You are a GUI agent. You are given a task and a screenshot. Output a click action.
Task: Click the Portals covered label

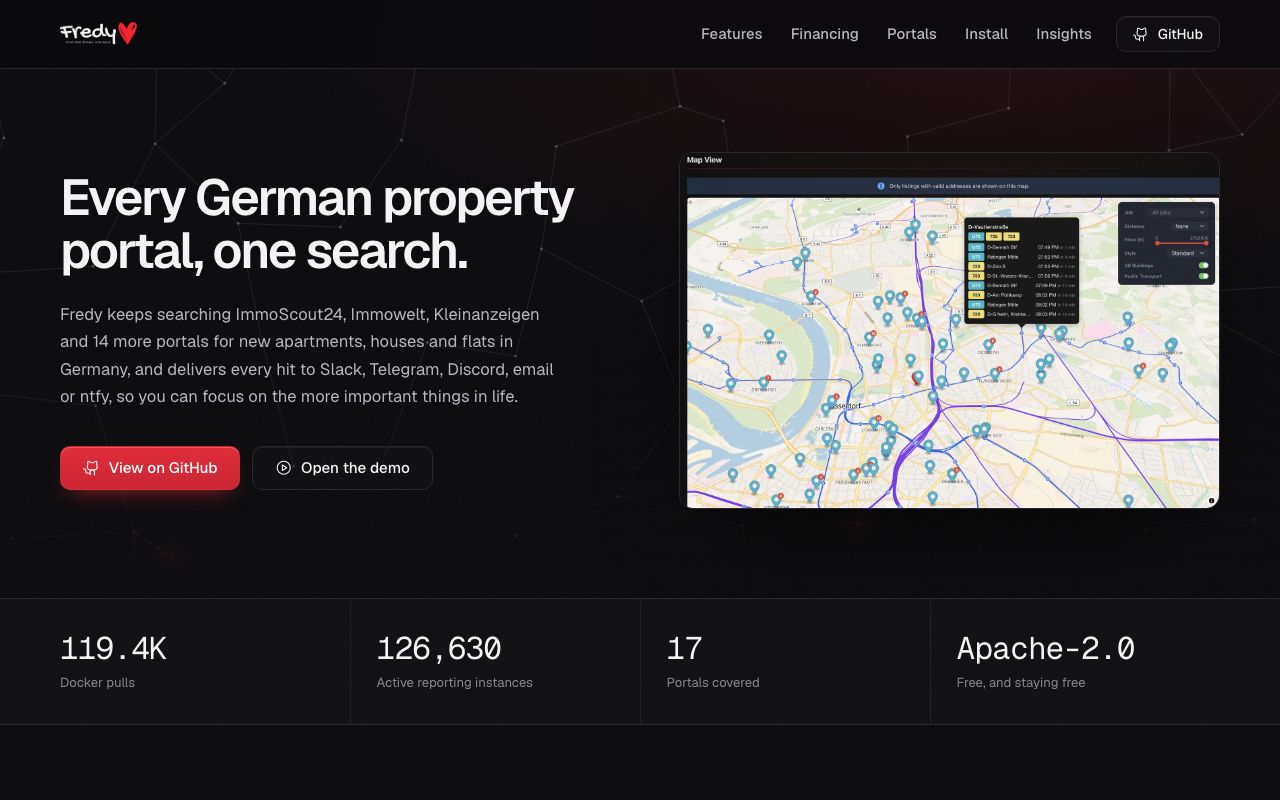(713, 683)
